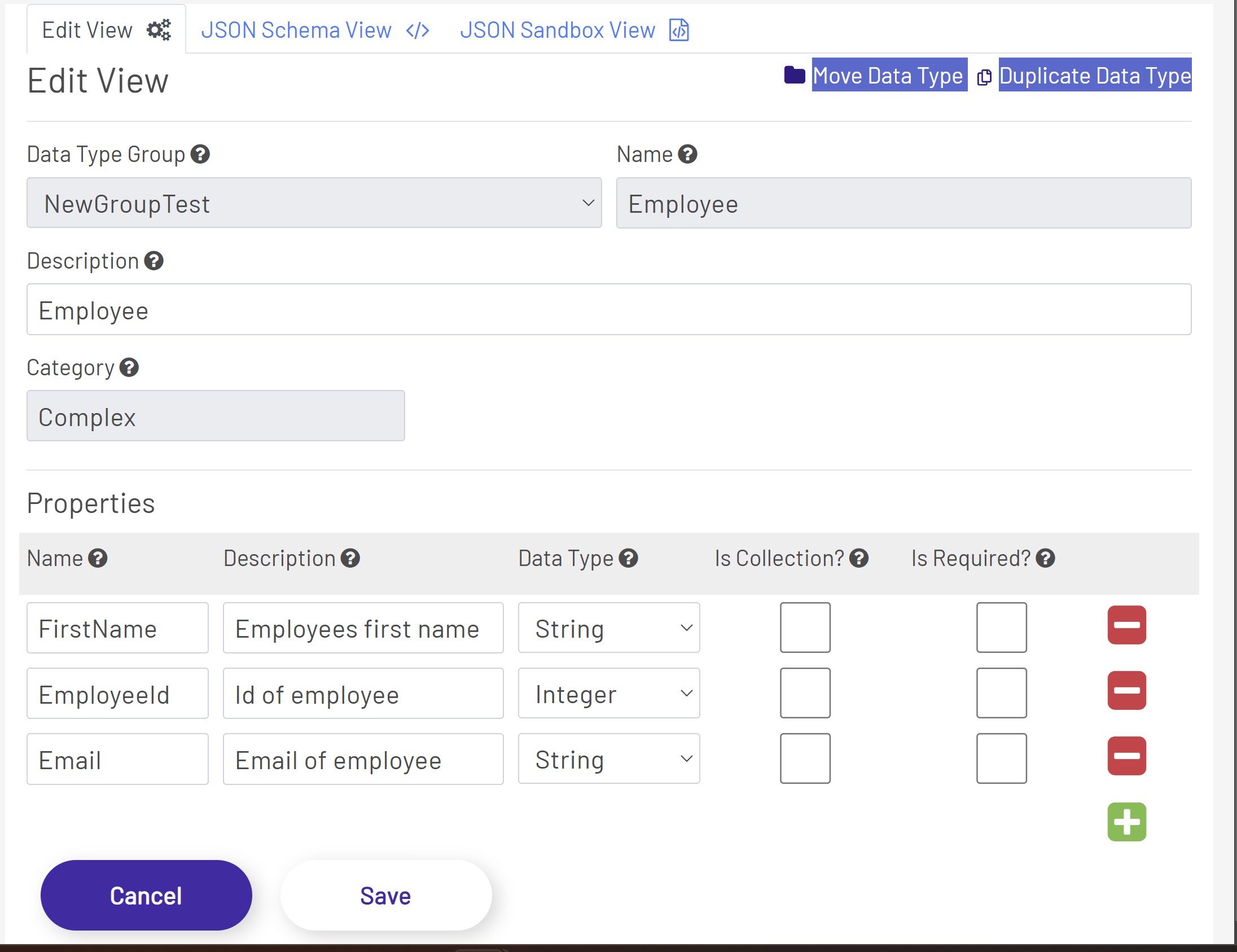
Task: Click the folder icon on Move Data Type
Action: [x=794, y=74]
